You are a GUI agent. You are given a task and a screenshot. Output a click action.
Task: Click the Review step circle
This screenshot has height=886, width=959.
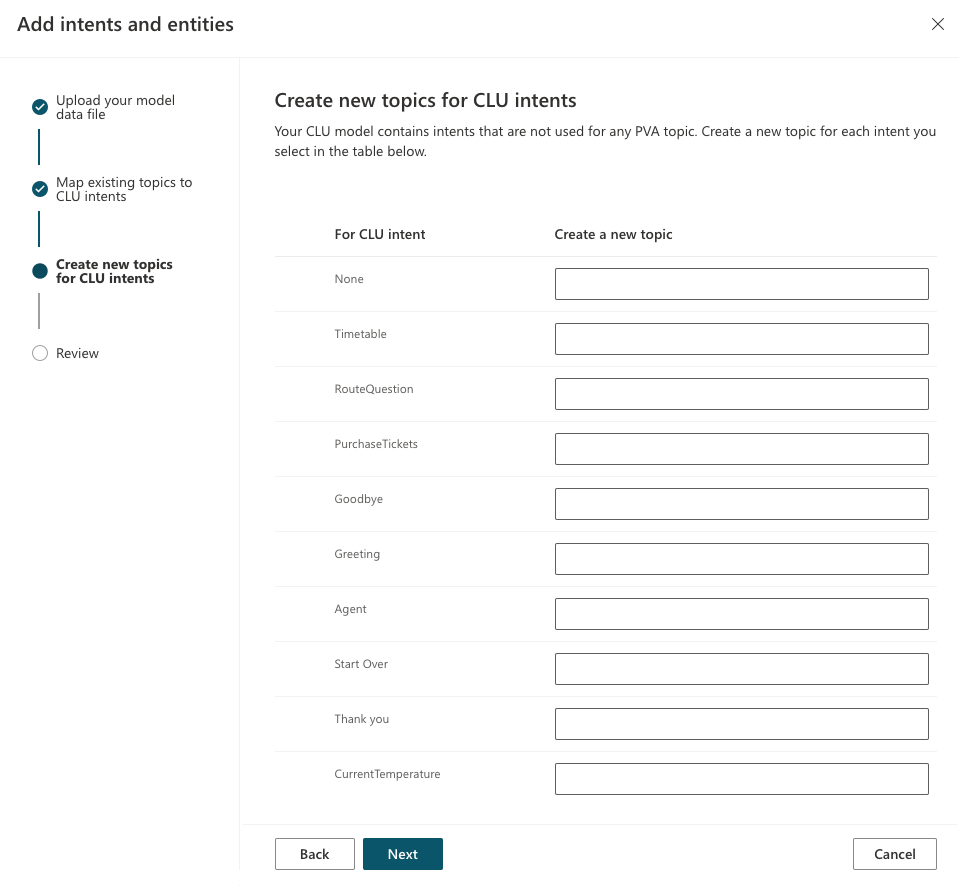40,353
